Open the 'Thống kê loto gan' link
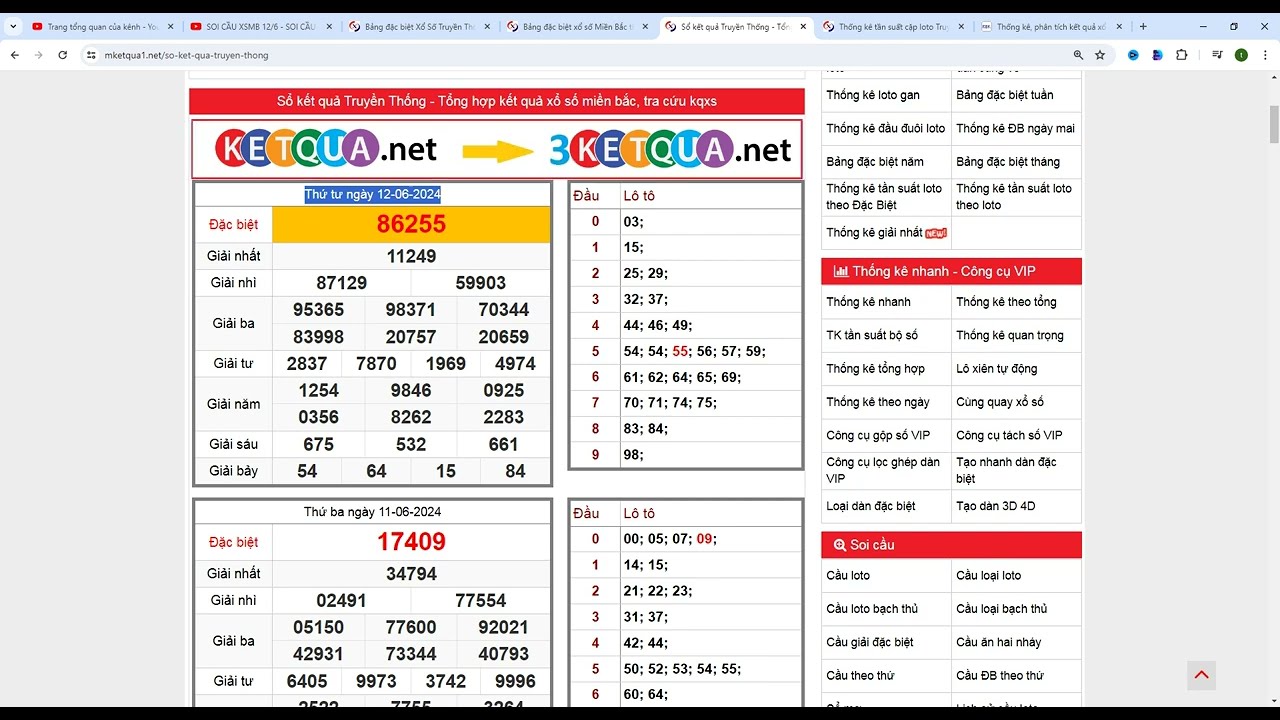Viewport: 1280px width, 720px height. pyautogui.click(x=873, y=95)
